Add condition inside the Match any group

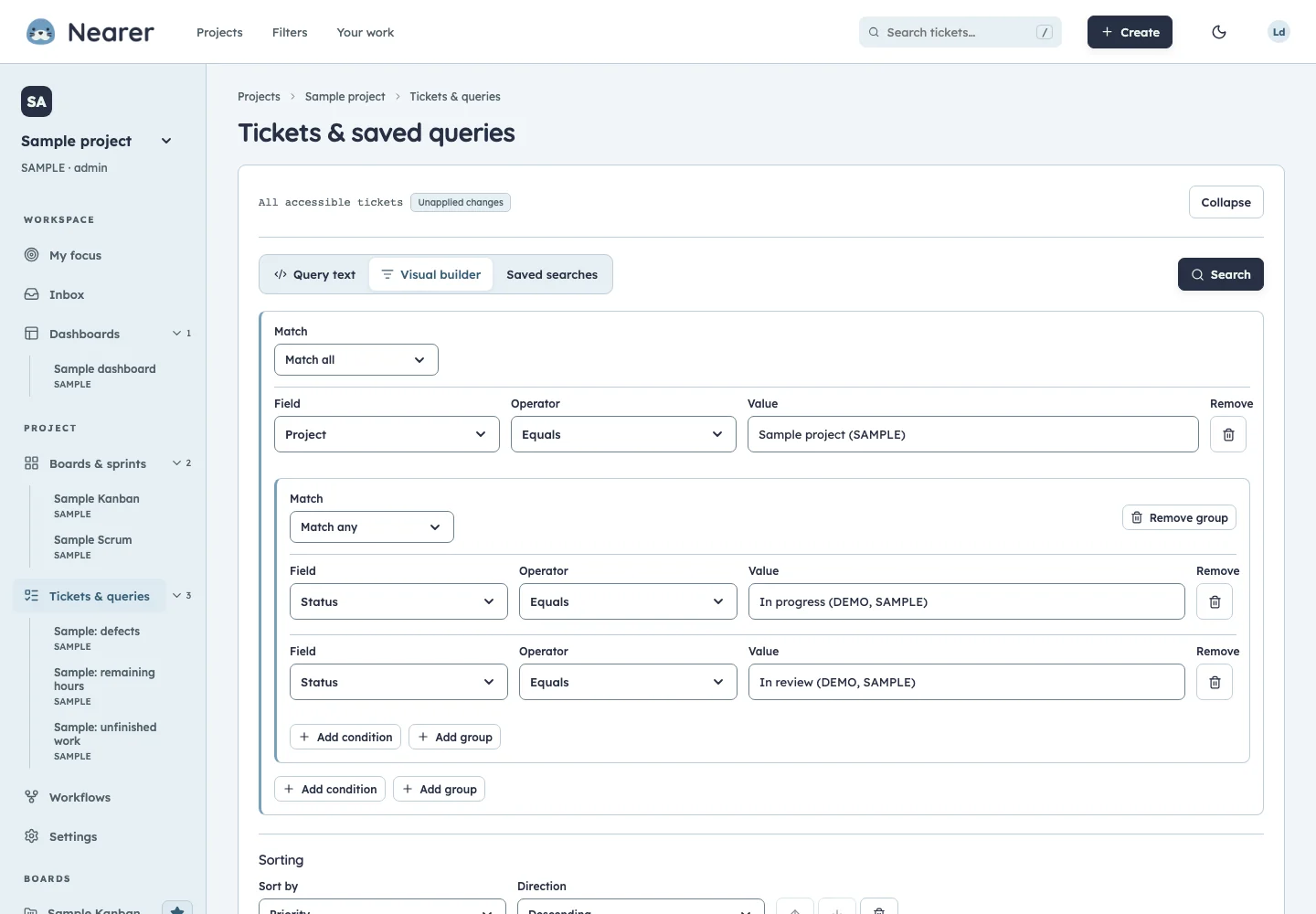pos(345,737)
